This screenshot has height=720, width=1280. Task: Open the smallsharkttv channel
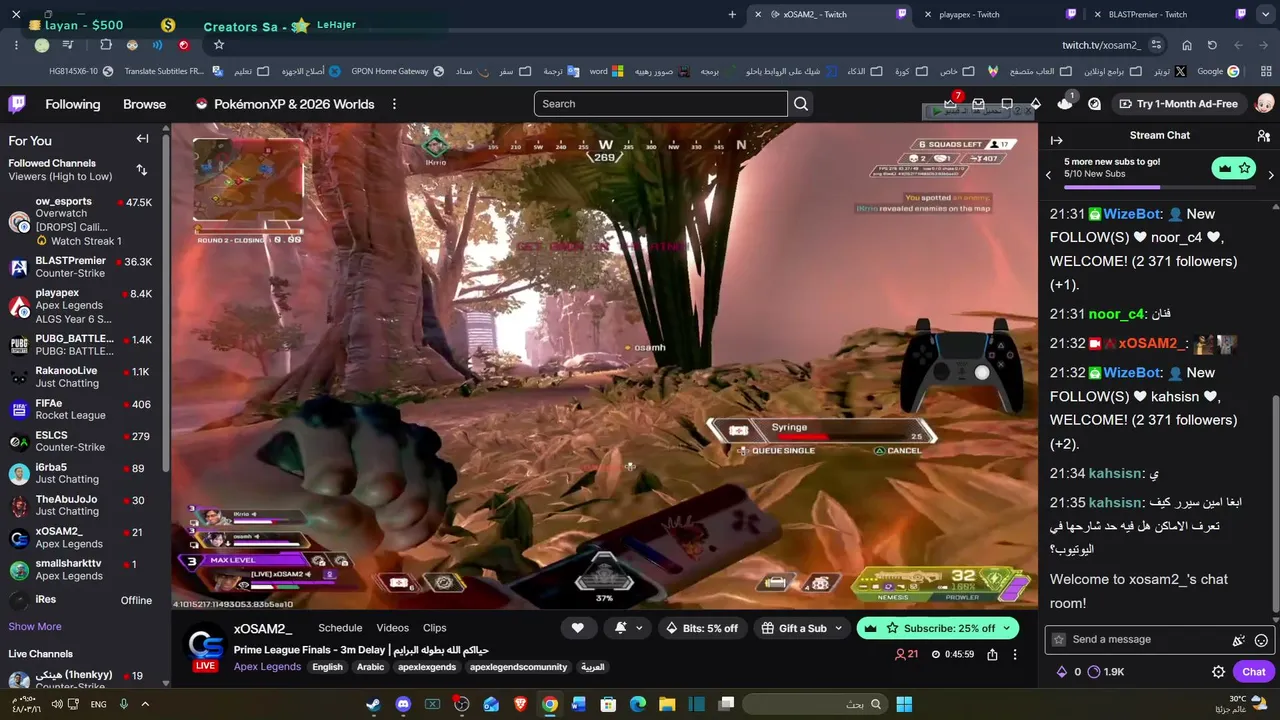(x=80, y=570)
